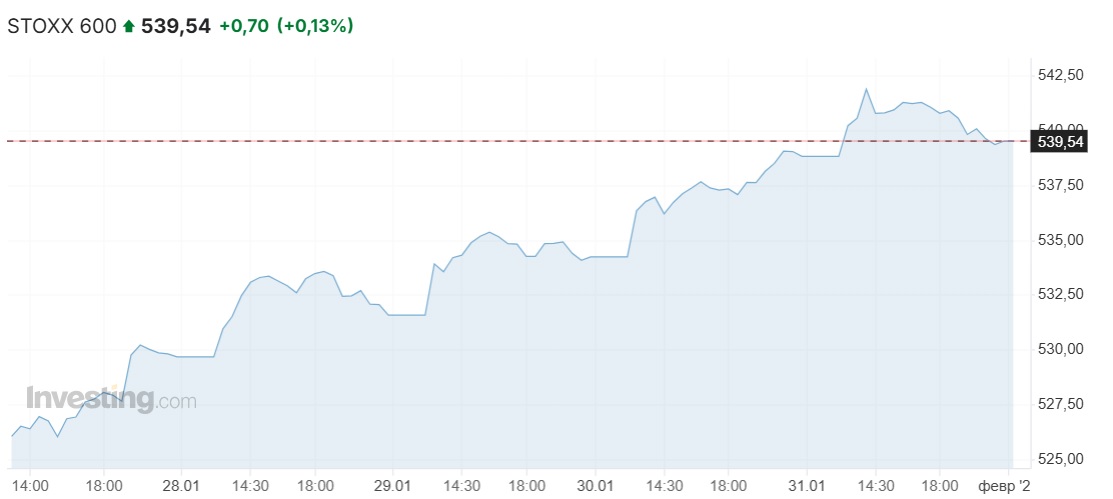Click the 31.01 date marker on the time axis

point(808,486)
